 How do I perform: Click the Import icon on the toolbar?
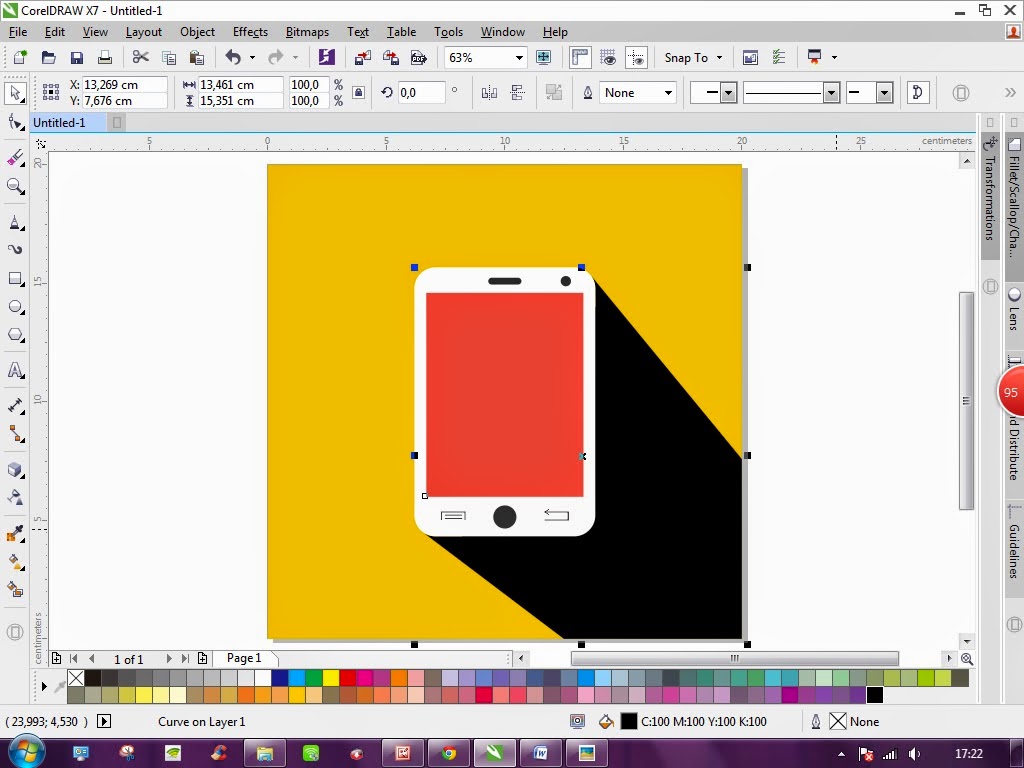363,57
